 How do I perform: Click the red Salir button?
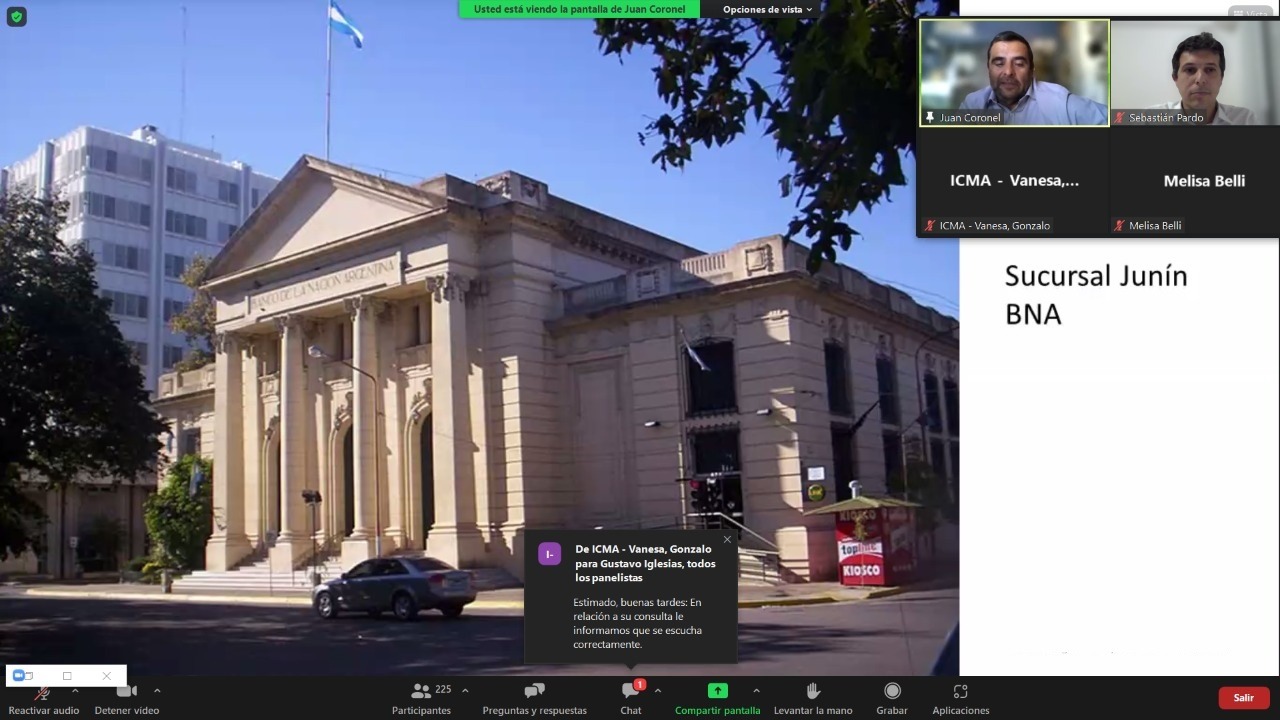1243,698
